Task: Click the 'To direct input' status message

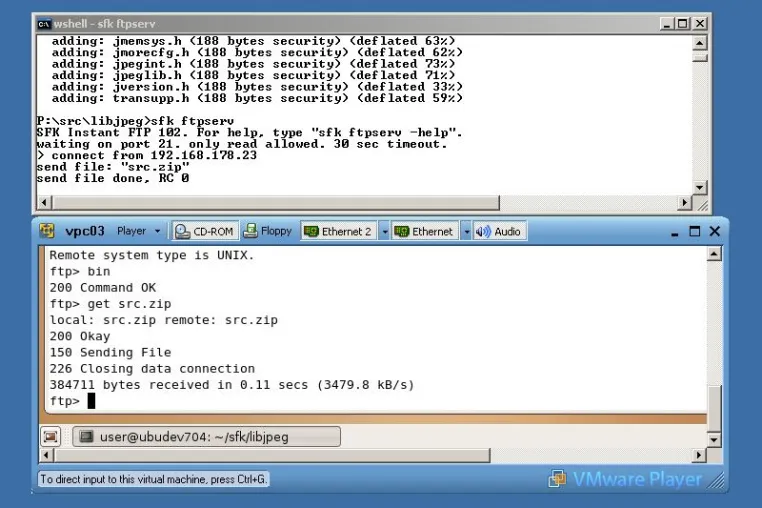Action: 154,479
